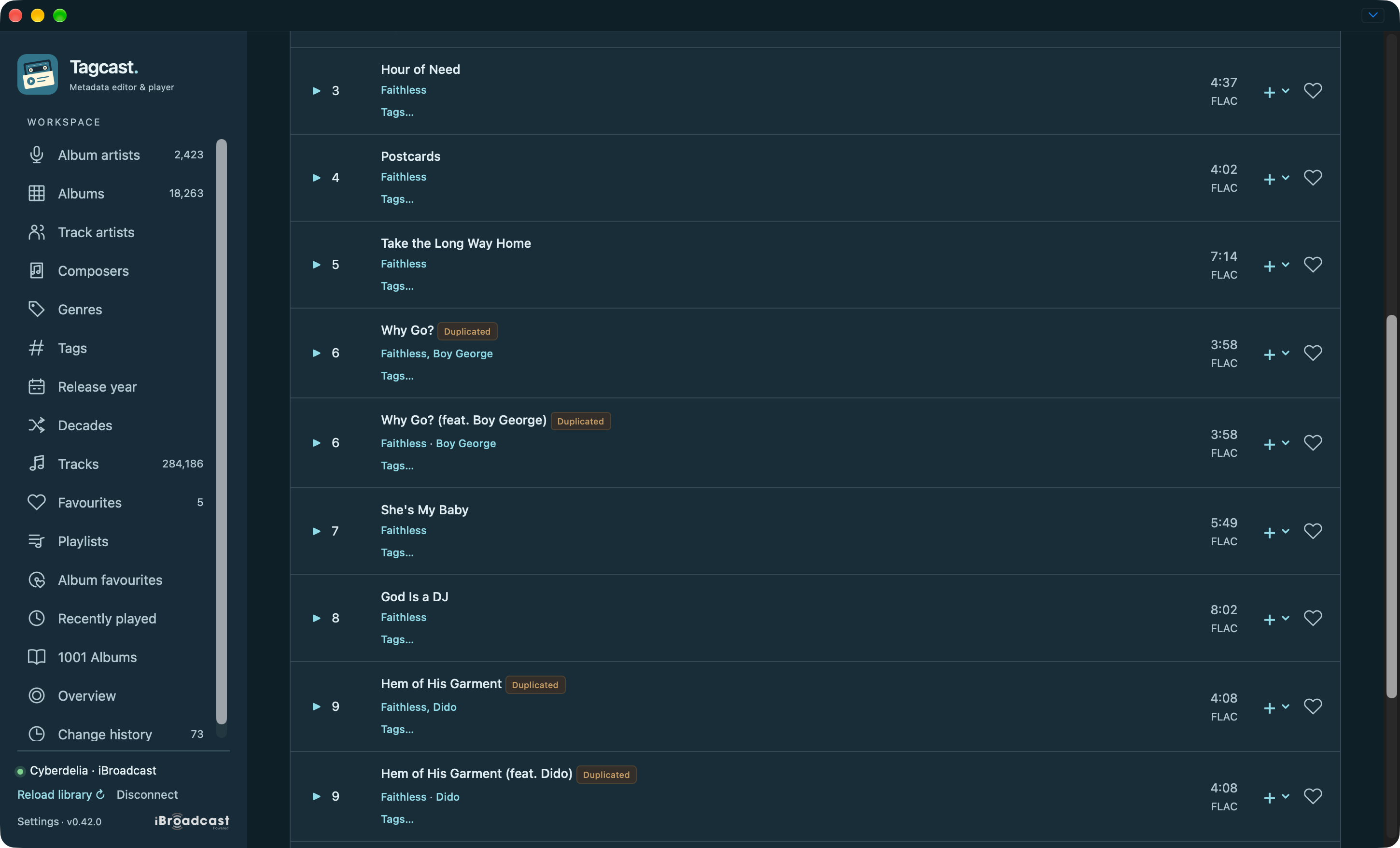The width and height of the screenshot is (1400, 848).
Task: Toggle heart on Why Go? by Faithless, Boy George
Action: [x=1313, y=353]
